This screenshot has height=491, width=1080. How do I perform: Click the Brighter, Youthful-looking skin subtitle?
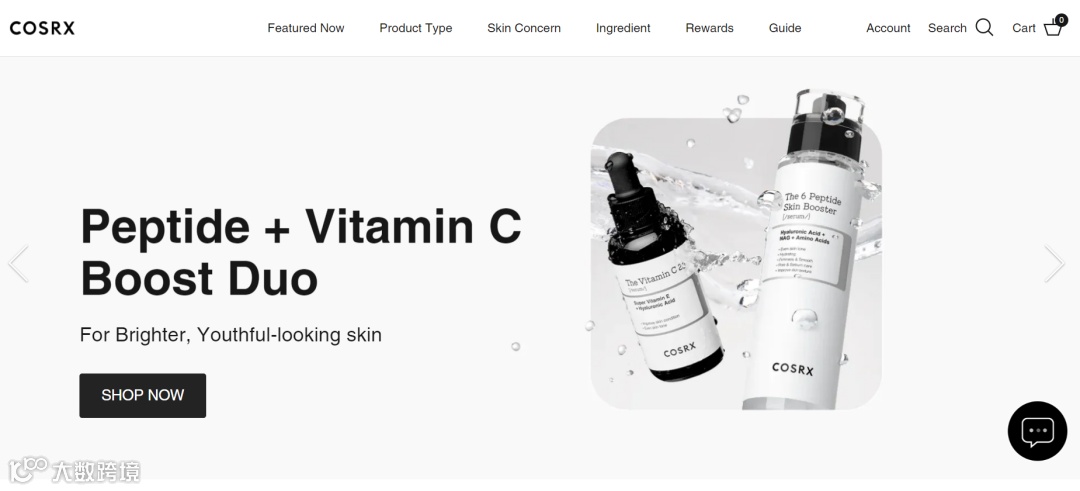(x=231, y=335)
